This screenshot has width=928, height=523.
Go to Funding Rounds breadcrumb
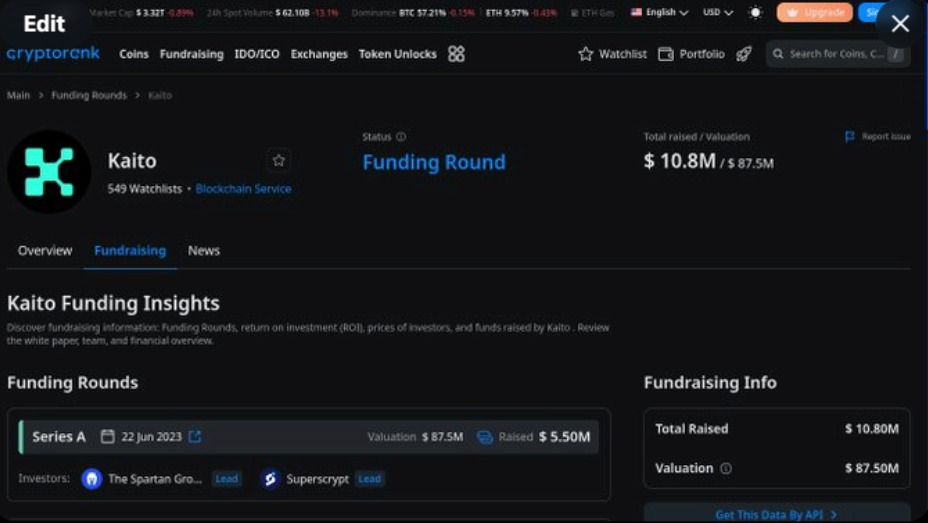tap(89, 95)
